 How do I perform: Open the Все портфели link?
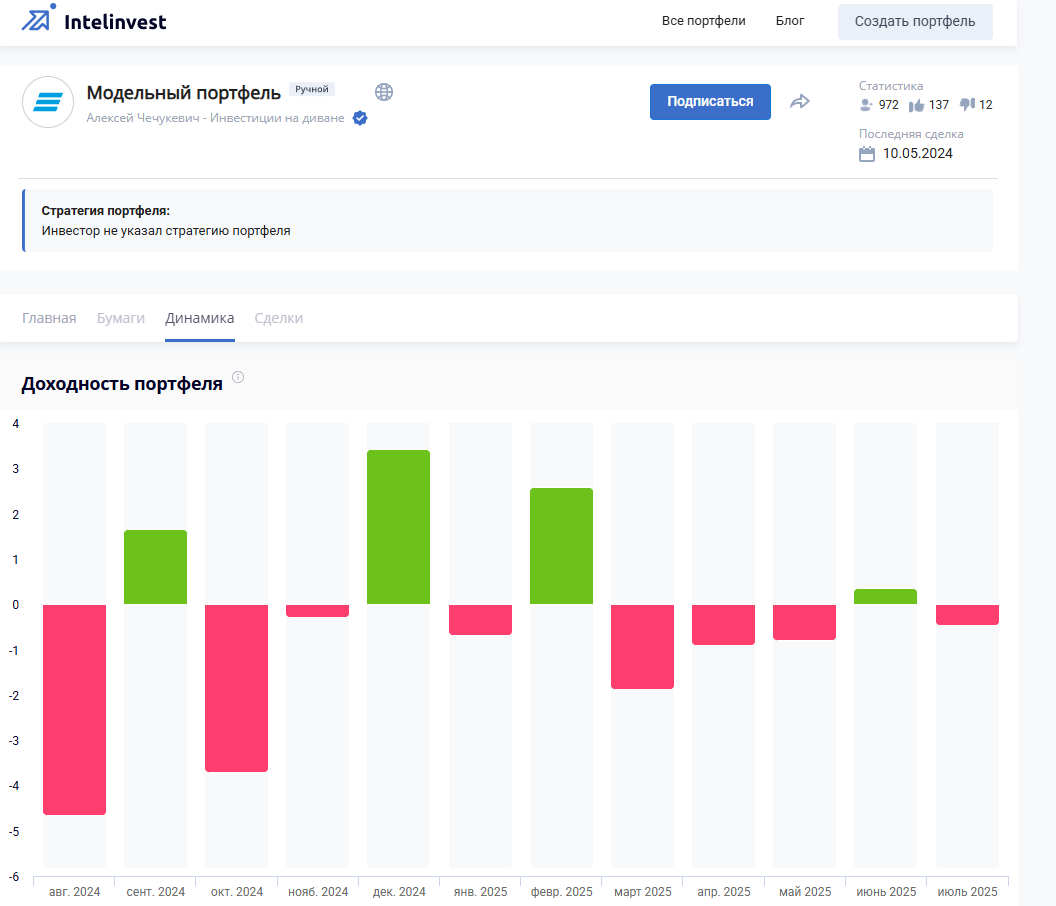[704, 21]
